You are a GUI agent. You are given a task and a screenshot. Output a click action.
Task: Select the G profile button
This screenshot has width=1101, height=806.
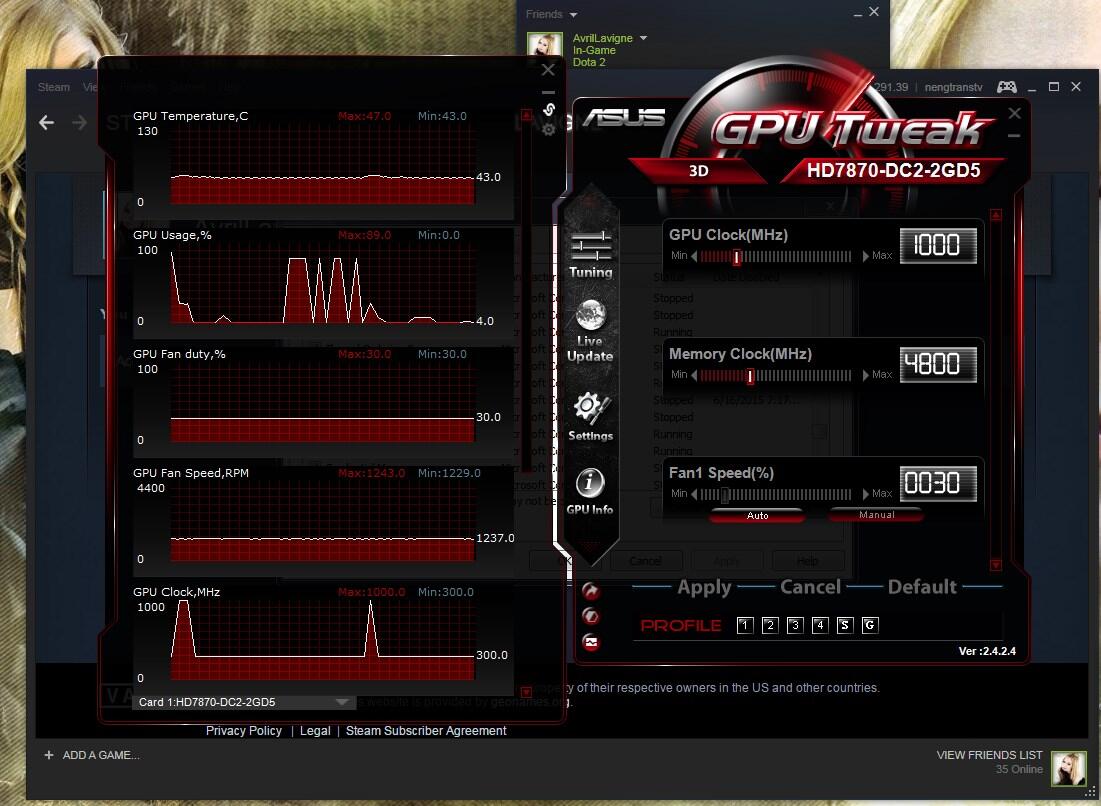coord(869,625)
